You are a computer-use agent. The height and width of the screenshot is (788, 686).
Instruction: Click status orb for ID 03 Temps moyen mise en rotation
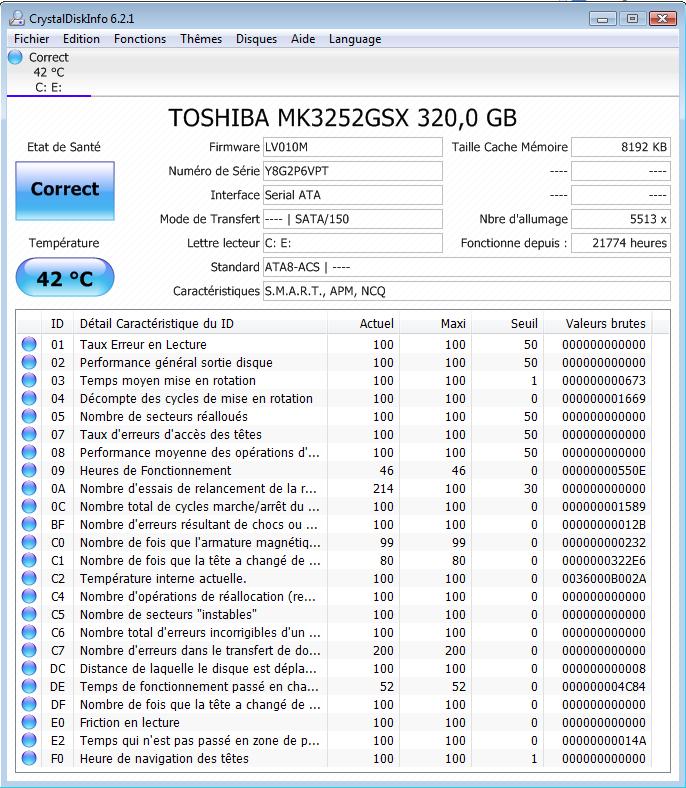[29, 380]
